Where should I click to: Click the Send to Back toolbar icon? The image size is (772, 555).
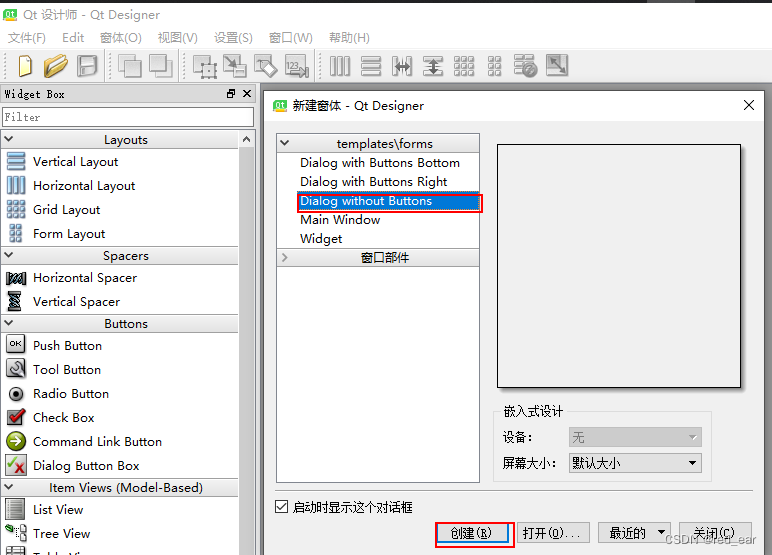pyautogui.click(x=130, y=66)
